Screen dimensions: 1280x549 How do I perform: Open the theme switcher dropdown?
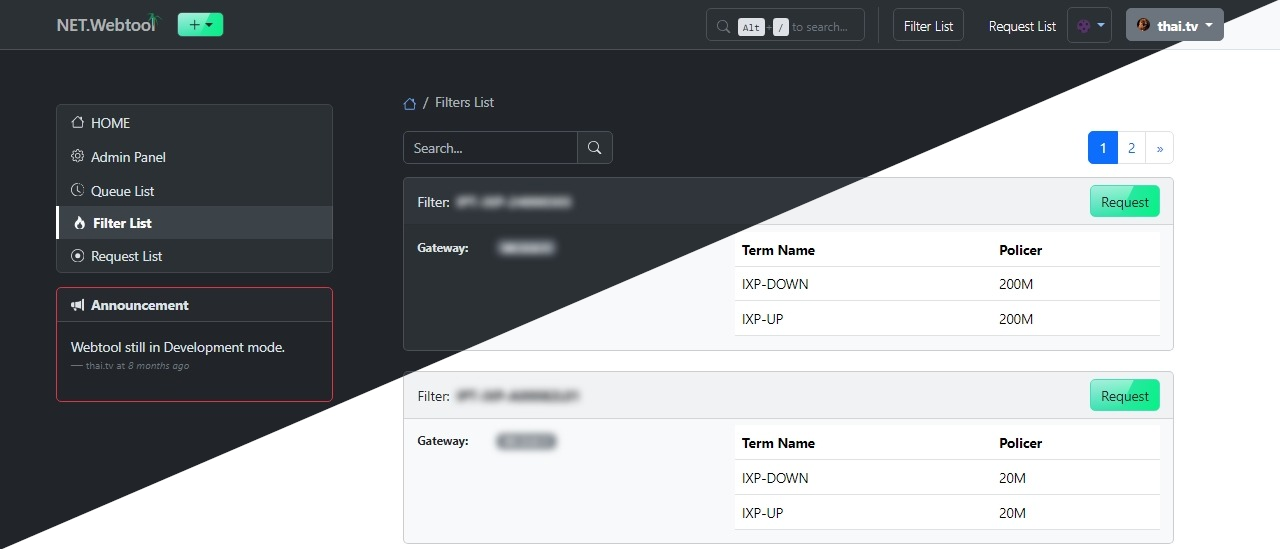click(x=1089, y=26)
